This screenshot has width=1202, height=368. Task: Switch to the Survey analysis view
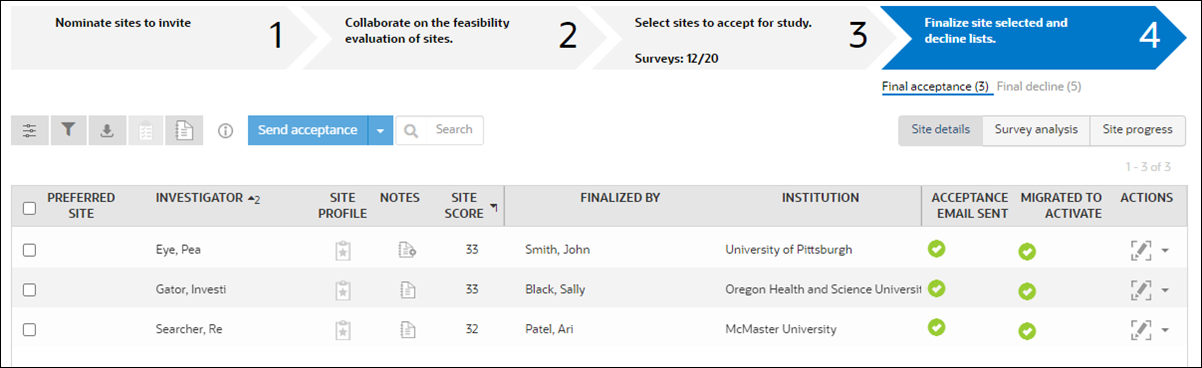1036,130
